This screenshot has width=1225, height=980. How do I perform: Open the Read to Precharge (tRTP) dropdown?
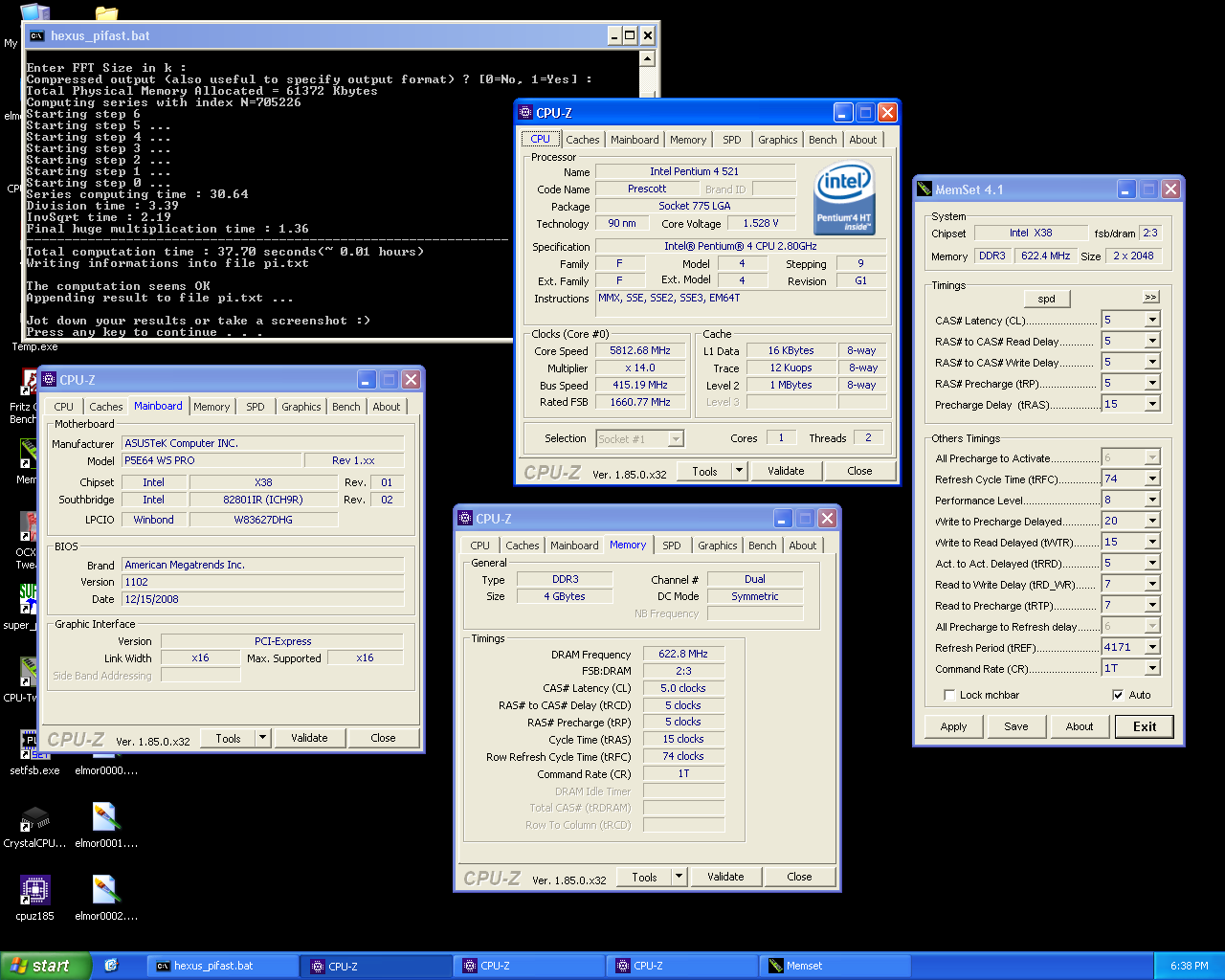click(1152, 605)
